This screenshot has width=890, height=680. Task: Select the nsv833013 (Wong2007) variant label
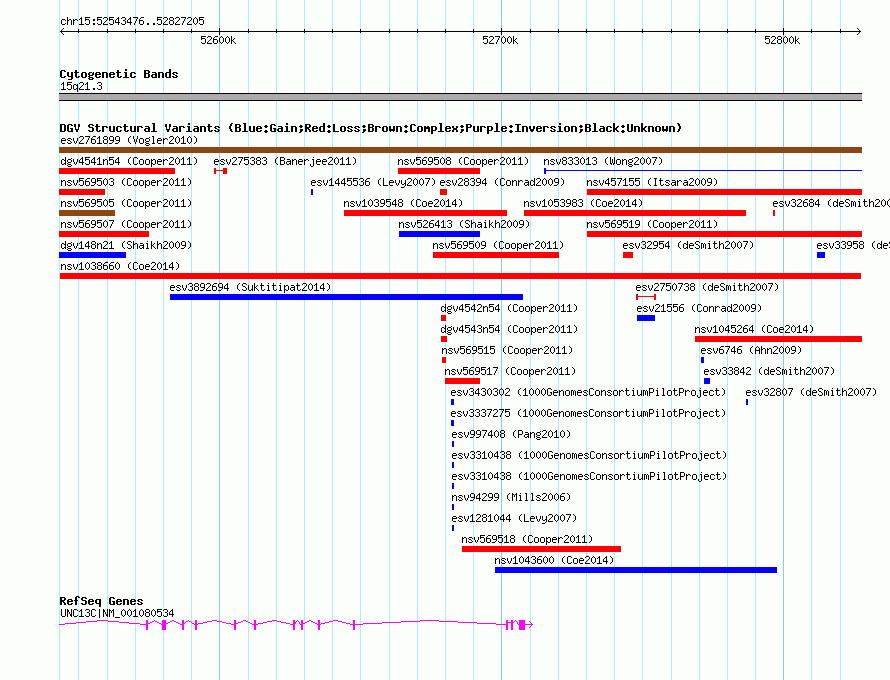tap(603, 161)
